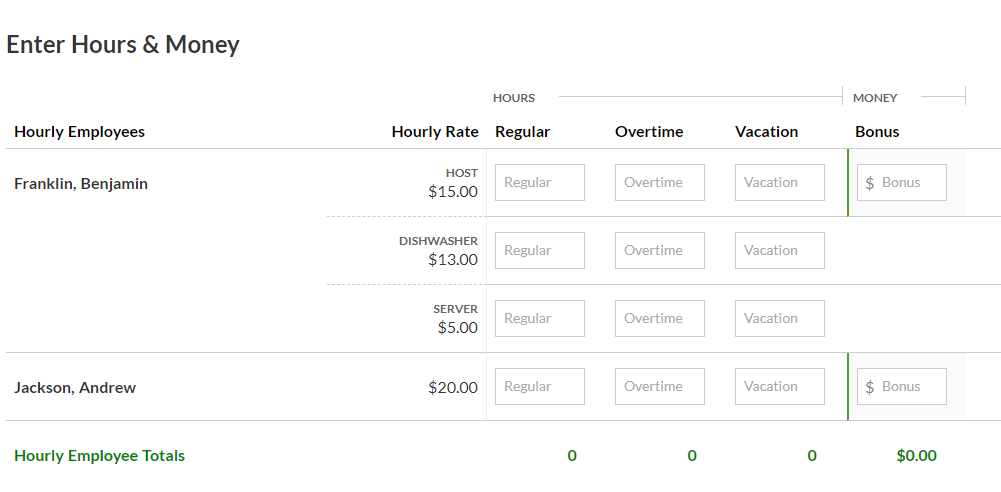Click the Franklin, Benjamin employee name
This screenshot has height=492, width=1001.
click(81, 184)
